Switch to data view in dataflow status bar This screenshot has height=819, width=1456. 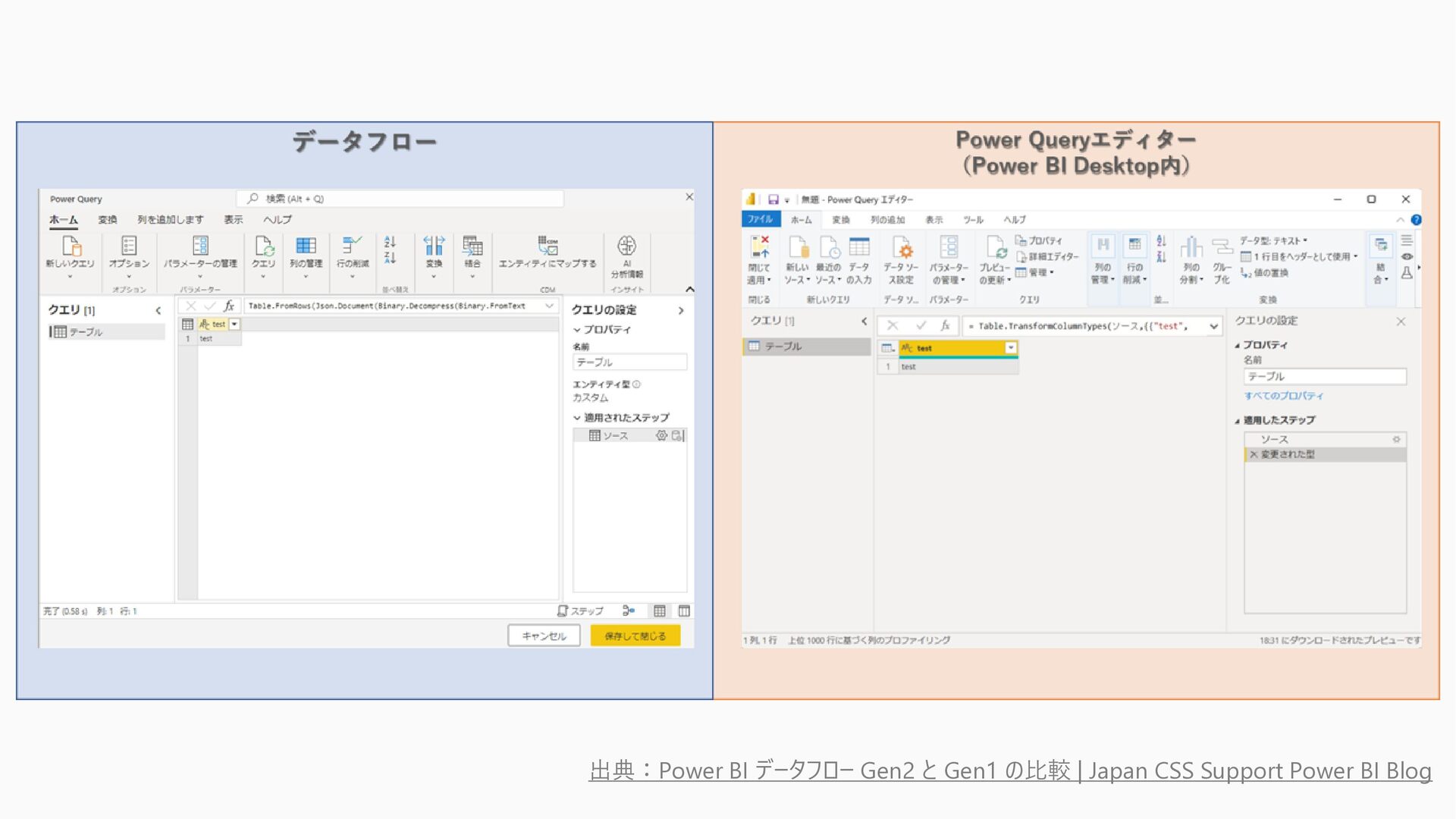[x=660, y=611]
